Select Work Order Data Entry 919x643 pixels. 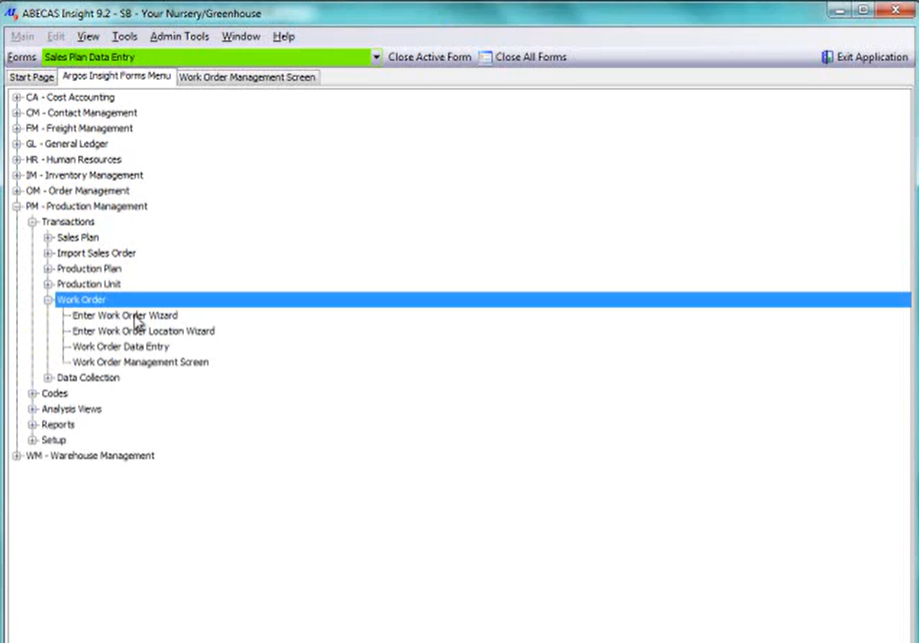click(x=123, y=346)
